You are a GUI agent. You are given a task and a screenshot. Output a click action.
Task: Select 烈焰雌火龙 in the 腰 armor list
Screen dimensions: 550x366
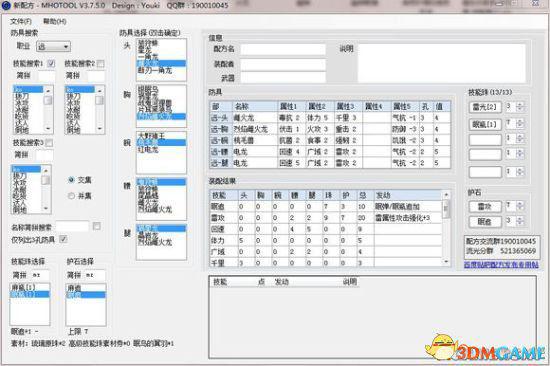(x=155, y=209)
